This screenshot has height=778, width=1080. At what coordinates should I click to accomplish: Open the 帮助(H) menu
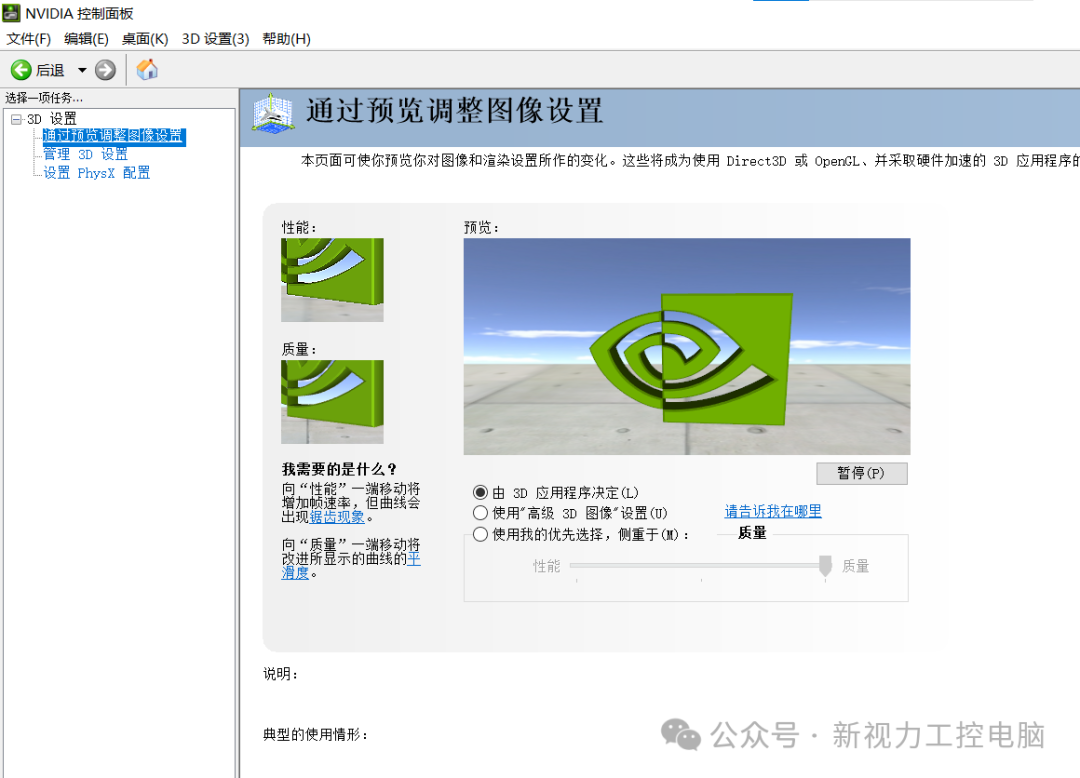(x=287, y=39)
